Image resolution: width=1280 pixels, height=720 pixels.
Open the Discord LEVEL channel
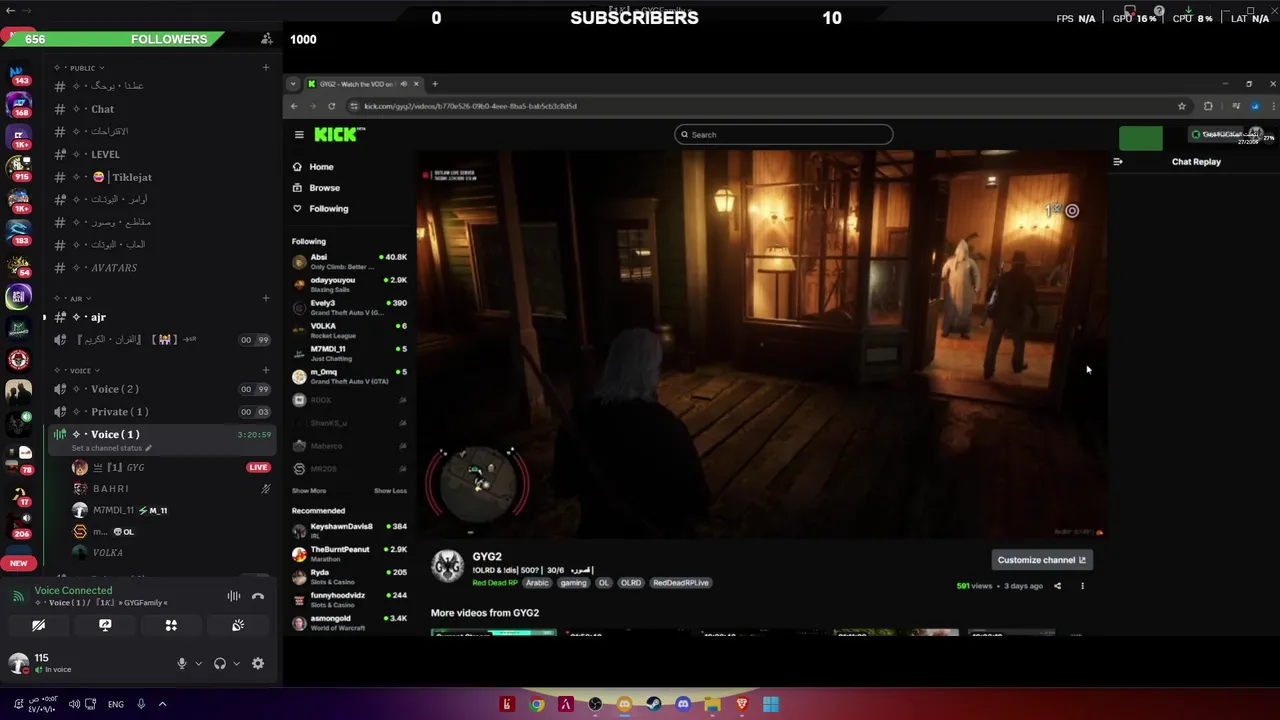tap(160, 154)
